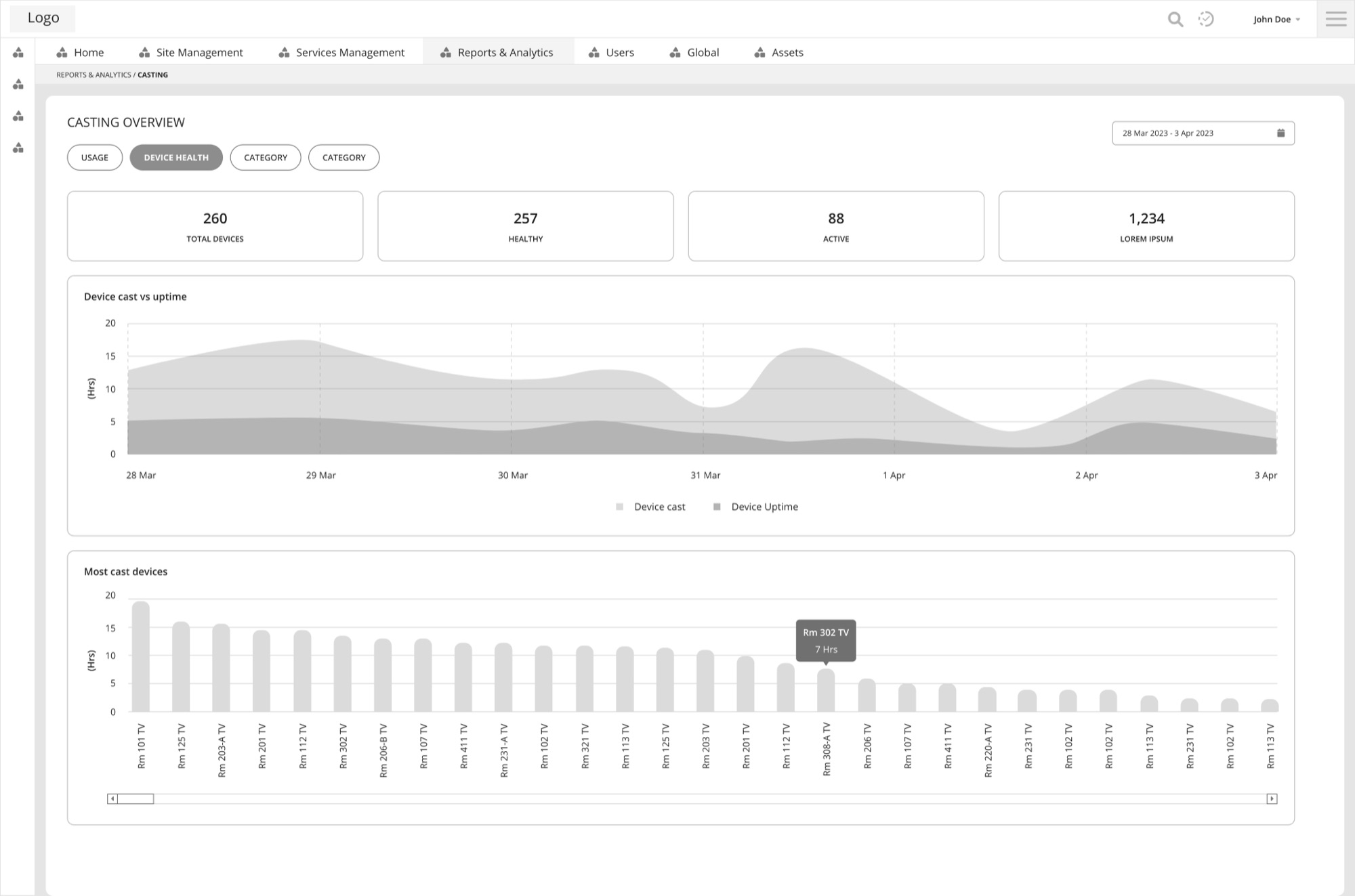The height and width of the screenshot is (896, 1355).
Task: Click the Rm 206-B TV bar
Action: 383,675
